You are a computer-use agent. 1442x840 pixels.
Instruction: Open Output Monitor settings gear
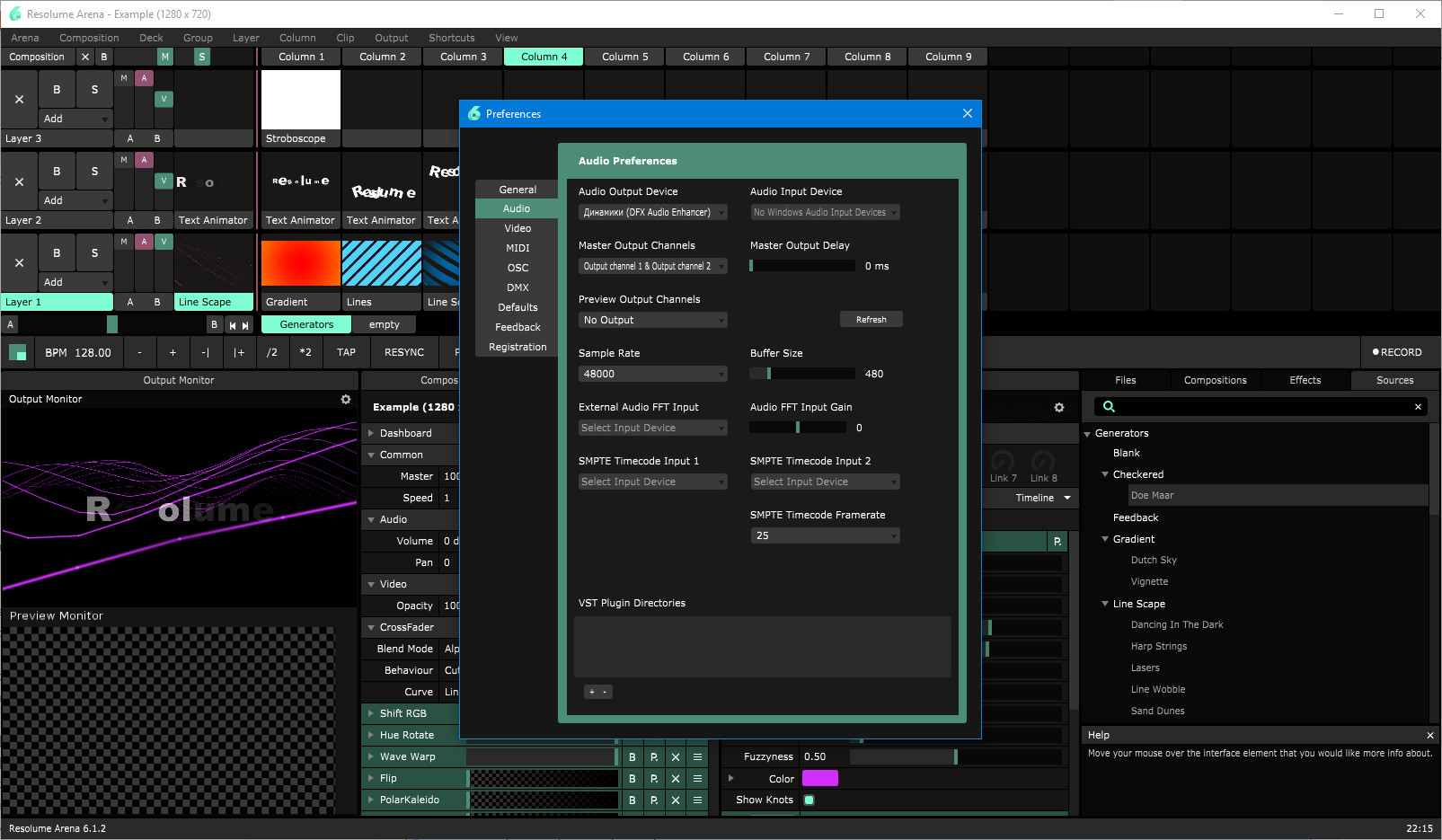pos(346,399)
